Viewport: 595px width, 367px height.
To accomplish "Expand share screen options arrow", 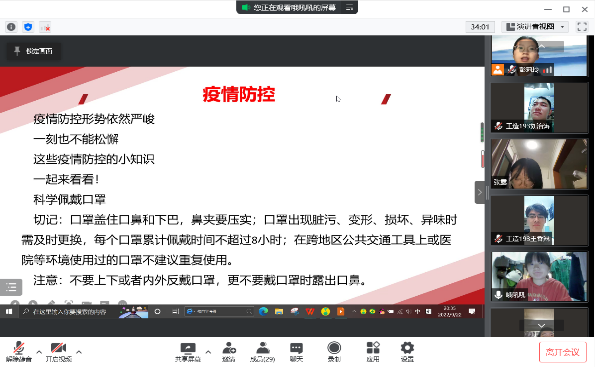I will click(208, 352).
